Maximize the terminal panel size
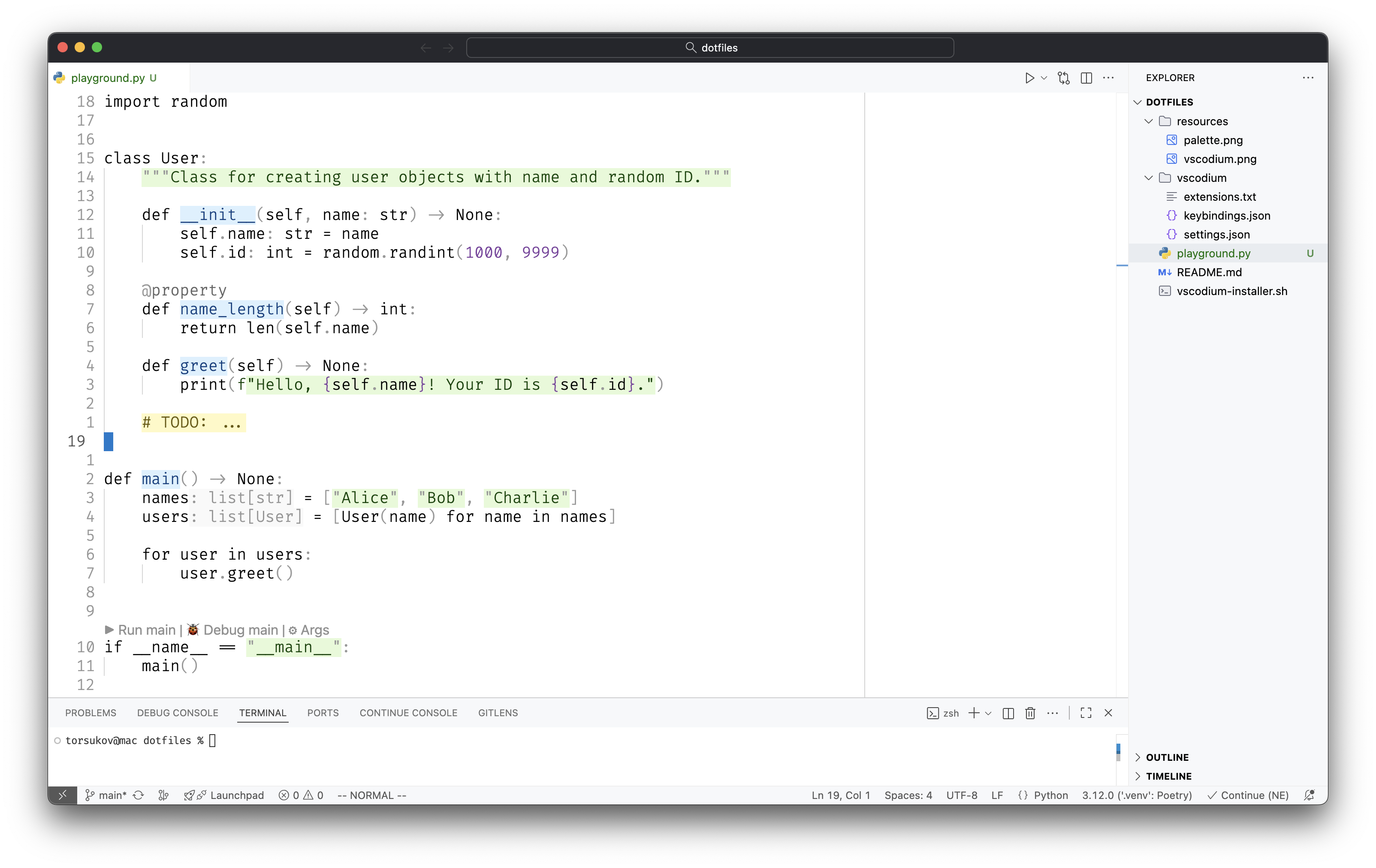 [1086, 713]
